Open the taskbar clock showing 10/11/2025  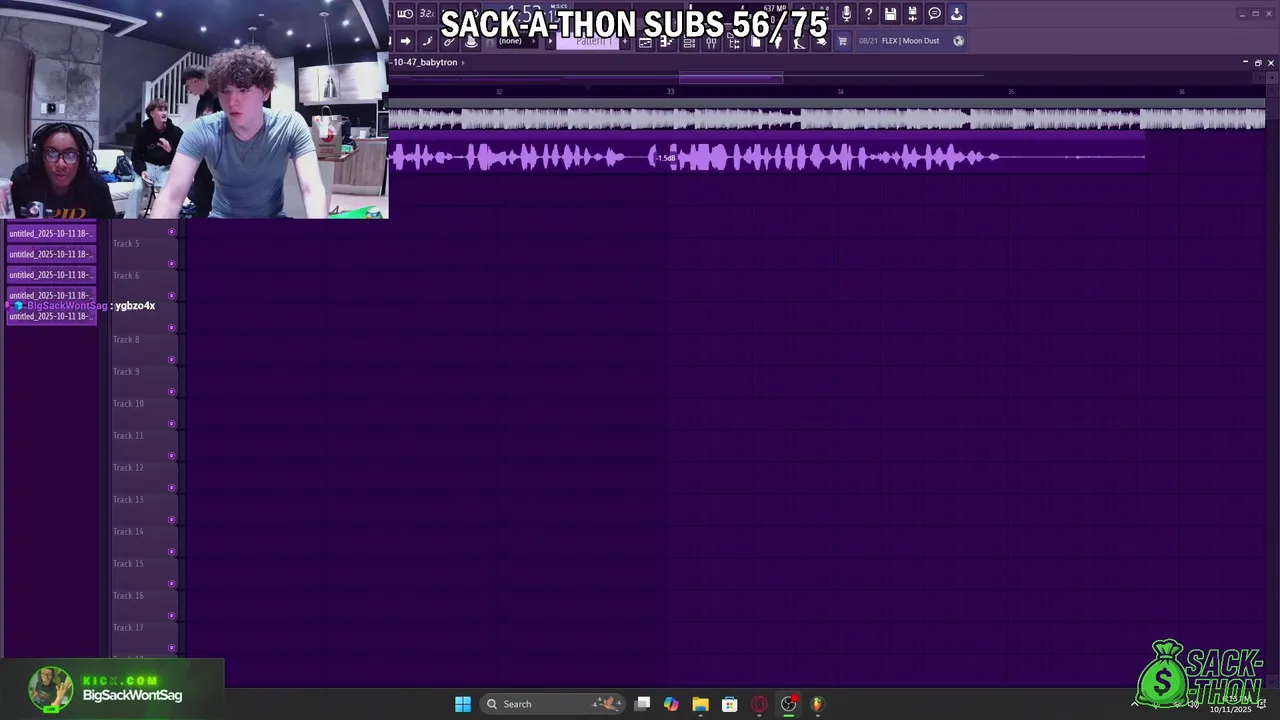pos(1231,705)
